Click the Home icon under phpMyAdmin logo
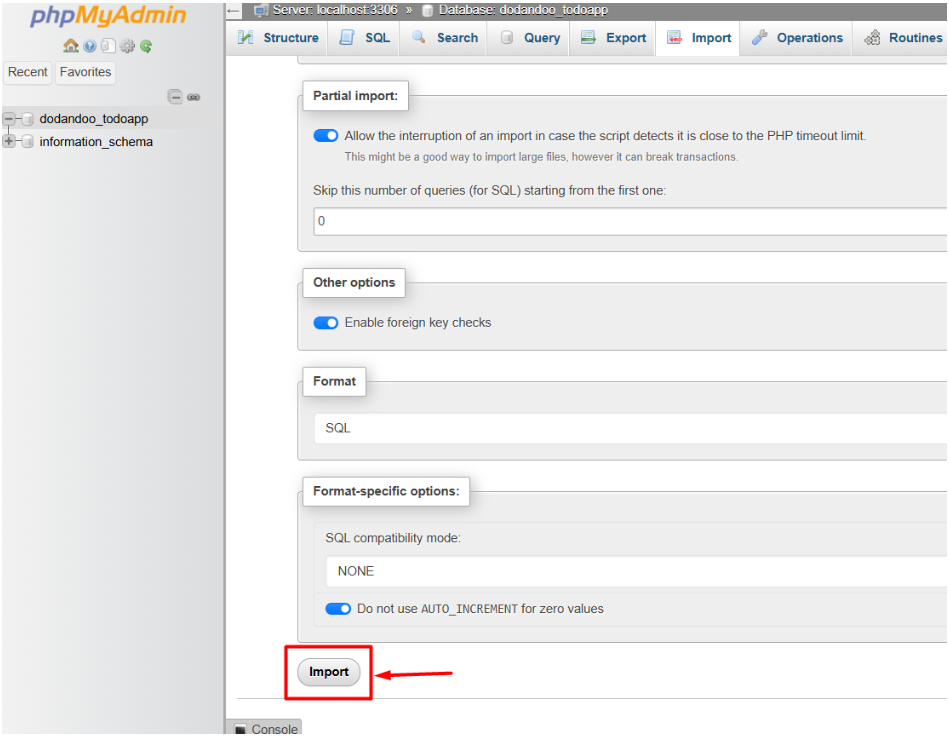 (x=70, y=46)
